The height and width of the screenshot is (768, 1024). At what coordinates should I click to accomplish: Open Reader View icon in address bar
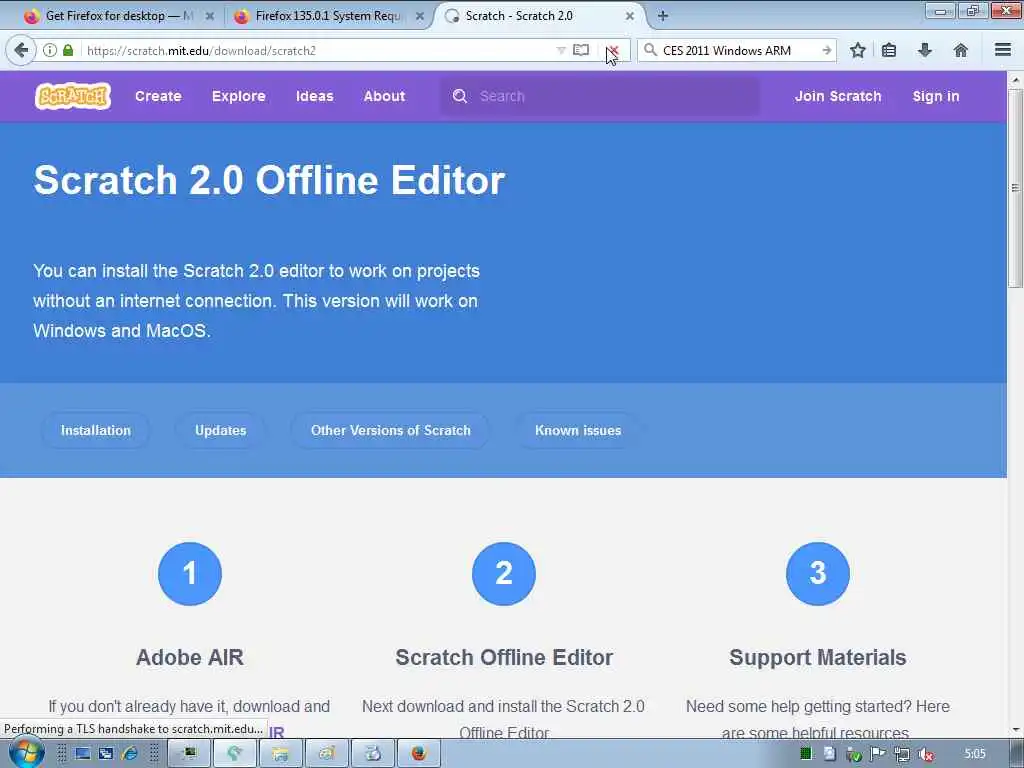581,50
